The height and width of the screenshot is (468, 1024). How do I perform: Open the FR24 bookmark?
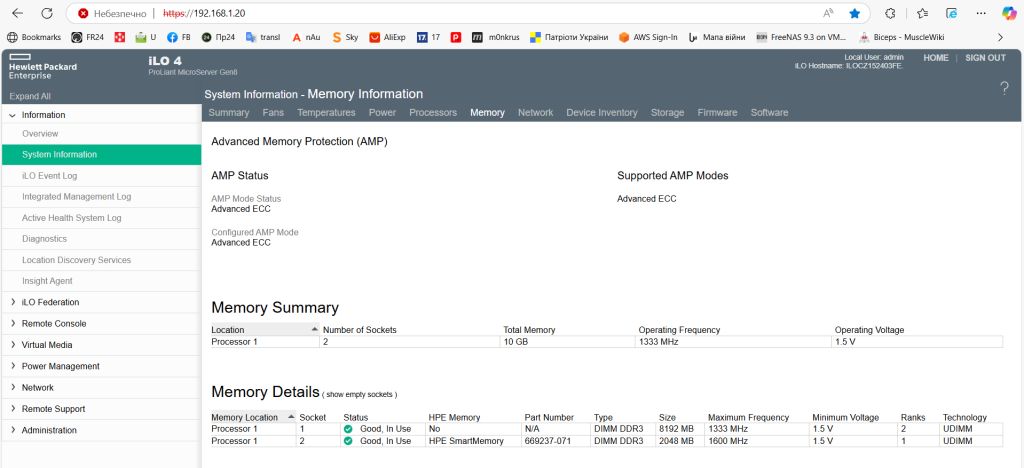tap(88, 37)
